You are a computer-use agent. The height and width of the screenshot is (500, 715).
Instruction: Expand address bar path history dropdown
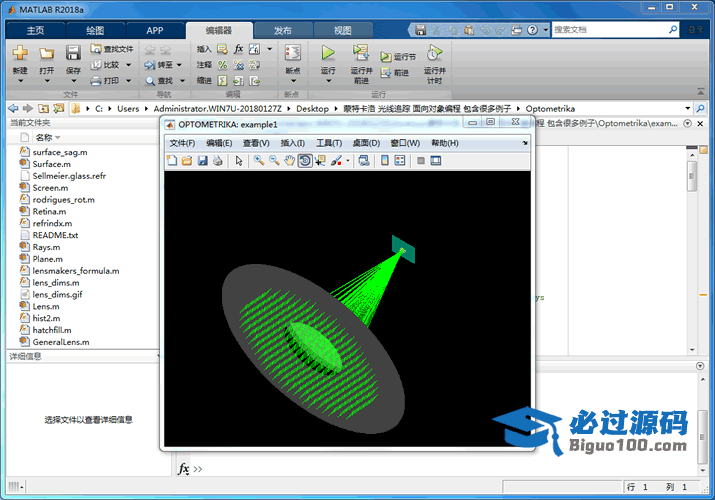(688, 108)
